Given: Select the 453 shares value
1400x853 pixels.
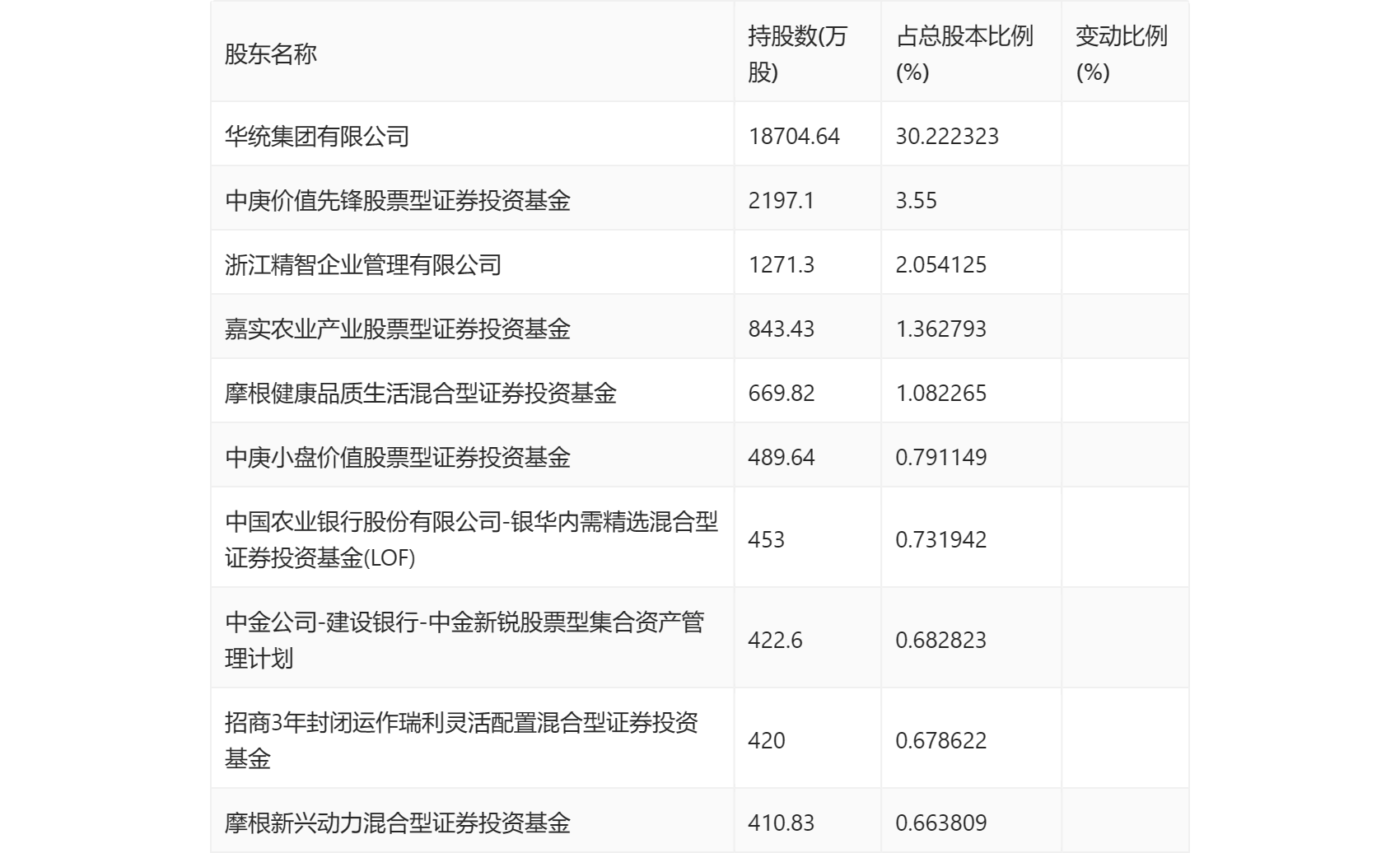Looking at the screenshot, I should click(766, 539).
